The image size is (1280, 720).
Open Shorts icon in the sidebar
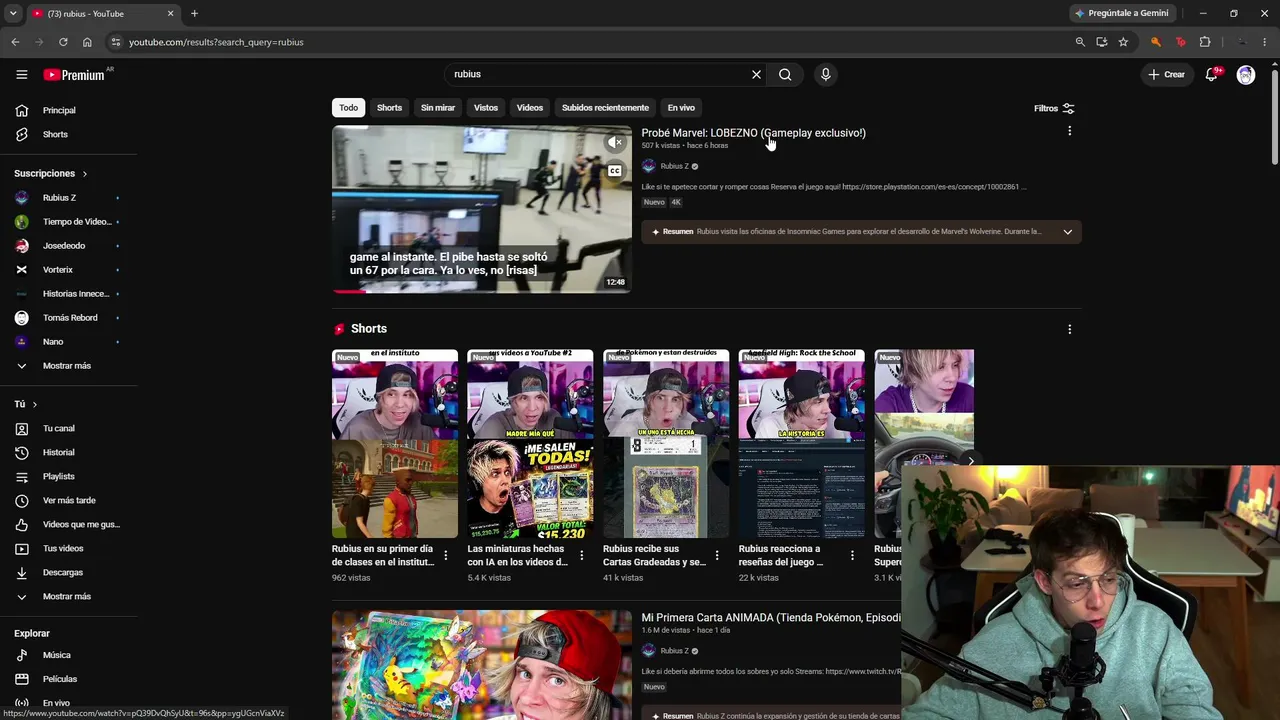pos(22,134)
